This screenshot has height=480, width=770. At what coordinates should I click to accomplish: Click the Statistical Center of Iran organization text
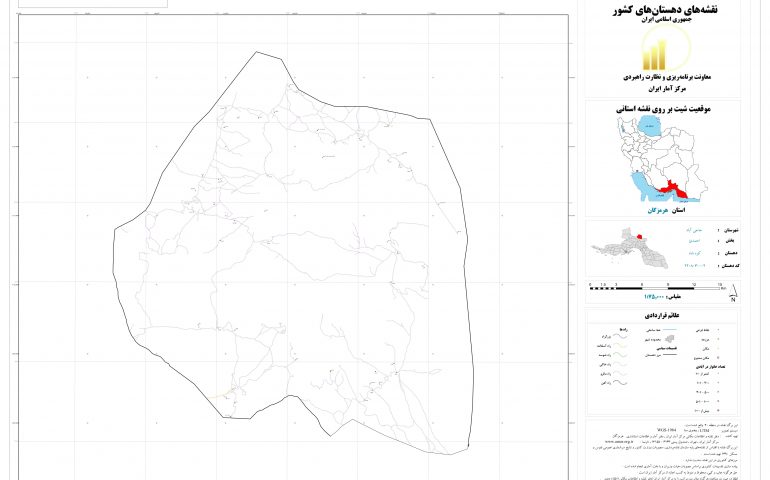point(660,87)
